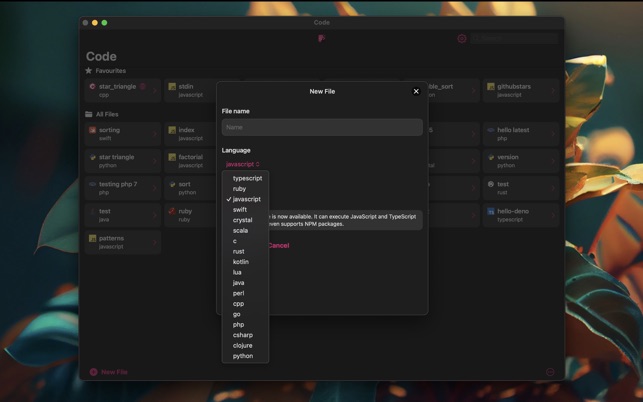Expand chevron on hello-deno card
The height and width of the screenshot is (402, 643).
pyautogui.click(x=553, y=215)
